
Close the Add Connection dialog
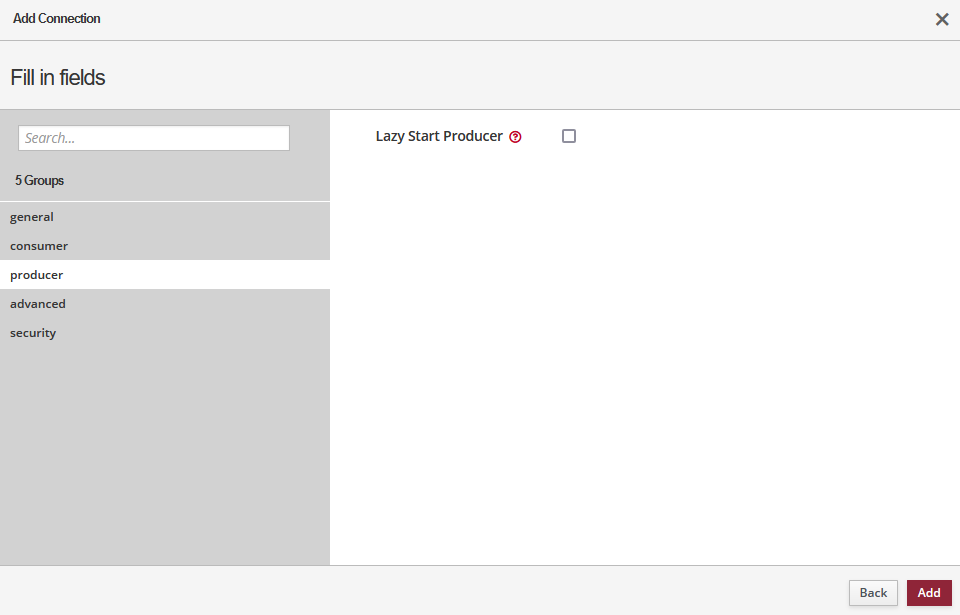[x=941, y=19]
